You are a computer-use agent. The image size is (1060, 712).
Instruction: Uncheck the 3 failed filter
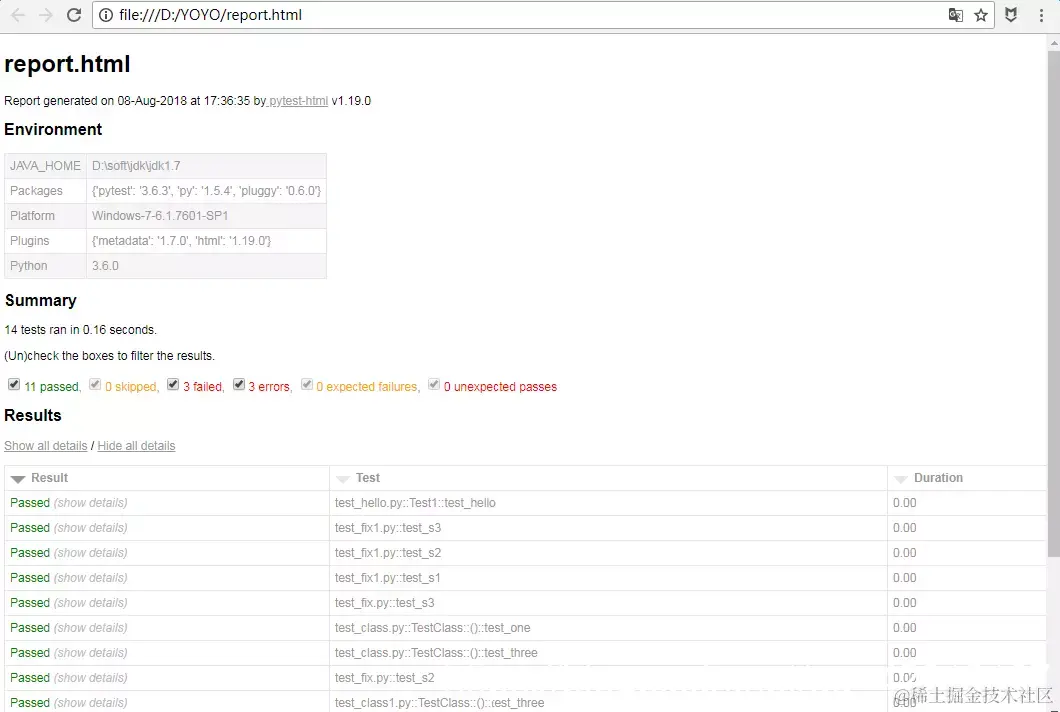click(x=173, y=385)
